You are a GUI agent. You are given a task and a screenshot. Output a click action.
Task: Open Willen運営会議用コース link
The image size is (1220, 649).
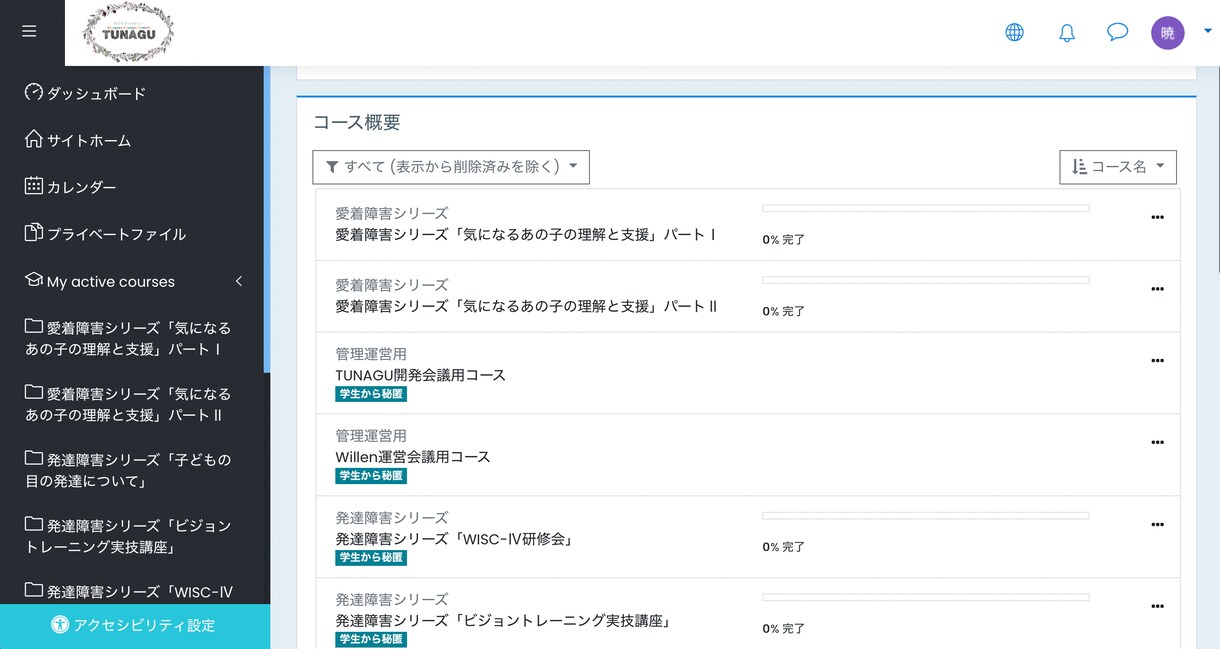pyautogui.click(x=413, y=457)
